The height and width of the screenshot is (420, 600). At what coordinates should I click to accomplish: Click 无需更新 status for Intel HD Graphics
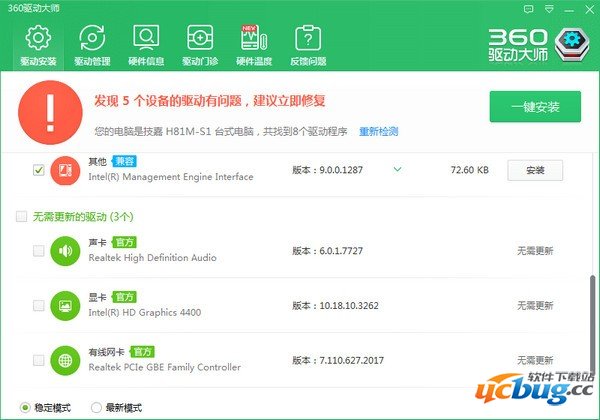(x=535, y=306)
